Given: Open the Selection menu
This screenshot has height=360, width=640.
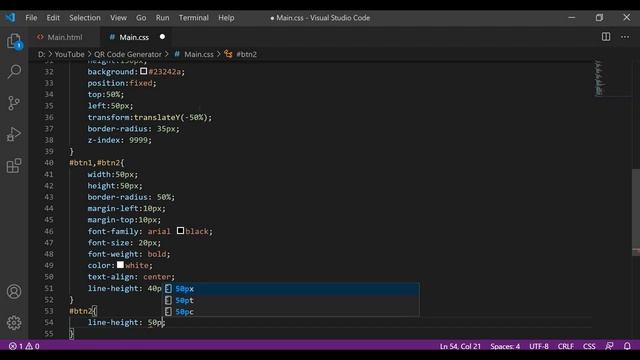Looking at the screenshot, I should click(85, 18).
